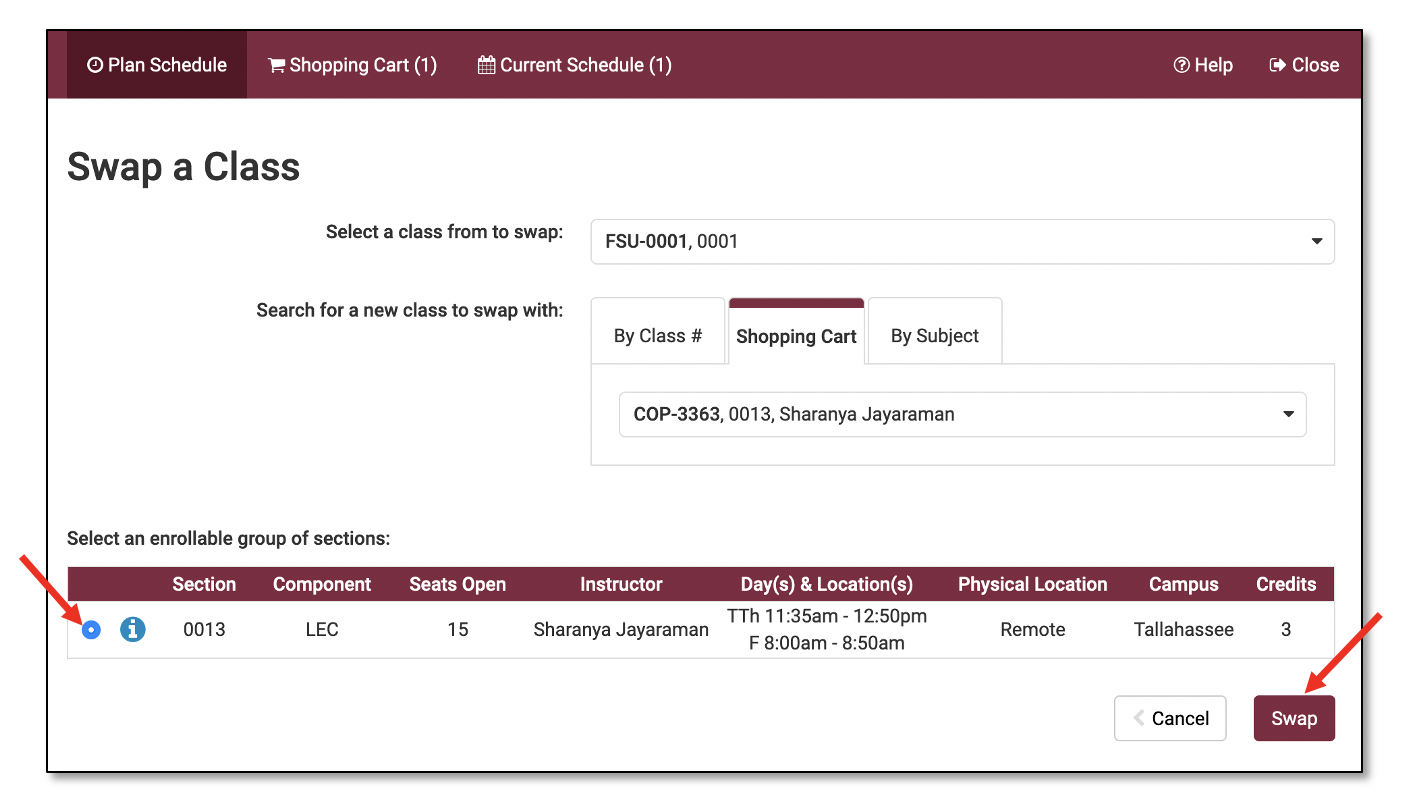Click the cart icon in the top navigation
Viewport: 1412px width, 812px height.
[277, 65]
